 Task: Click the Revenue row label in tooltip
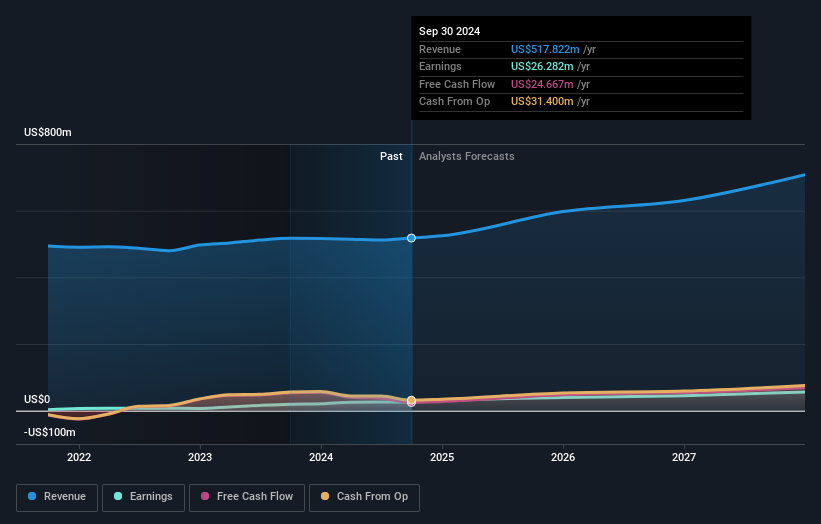(440, 49)
